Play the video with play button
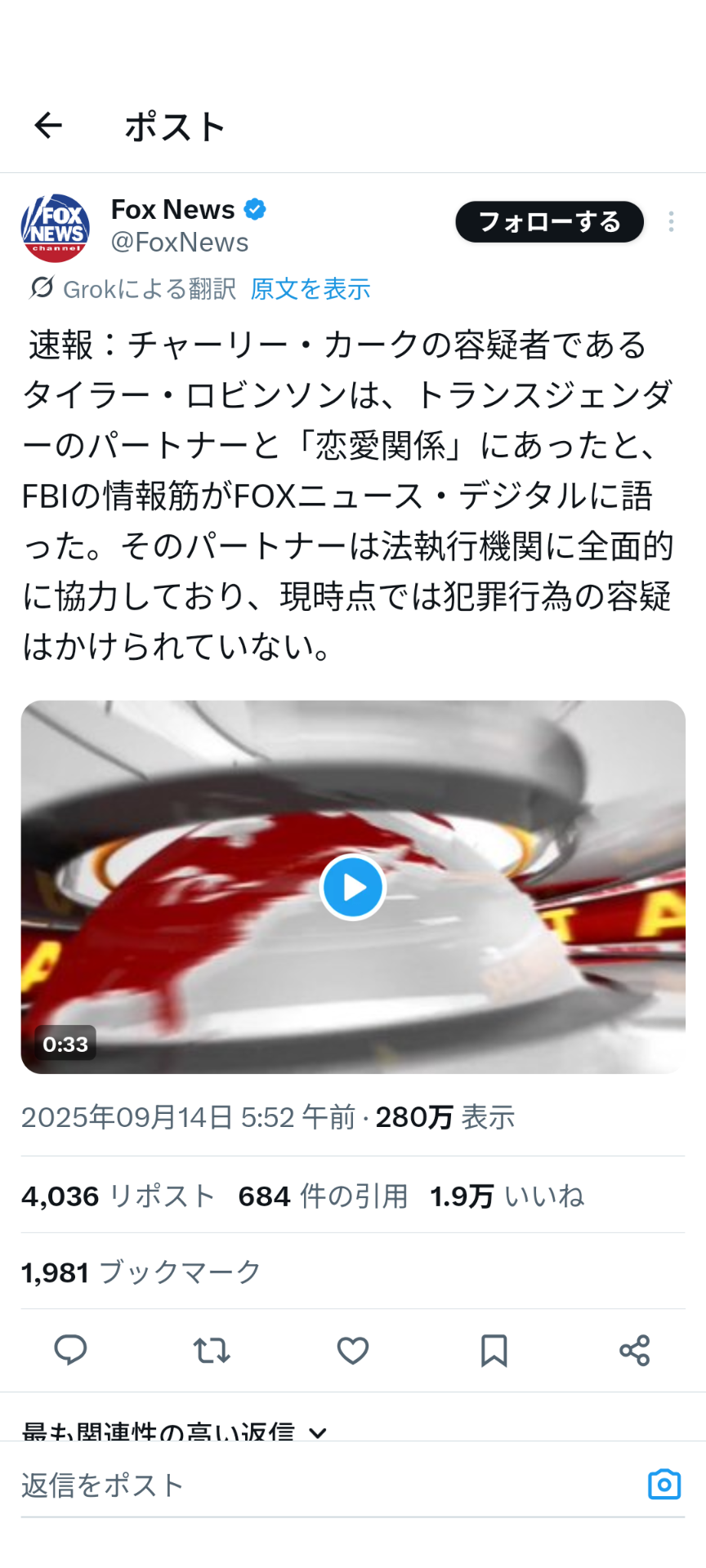The height and width of the screenshot is (1568, 706). click(x=353, y=887)
